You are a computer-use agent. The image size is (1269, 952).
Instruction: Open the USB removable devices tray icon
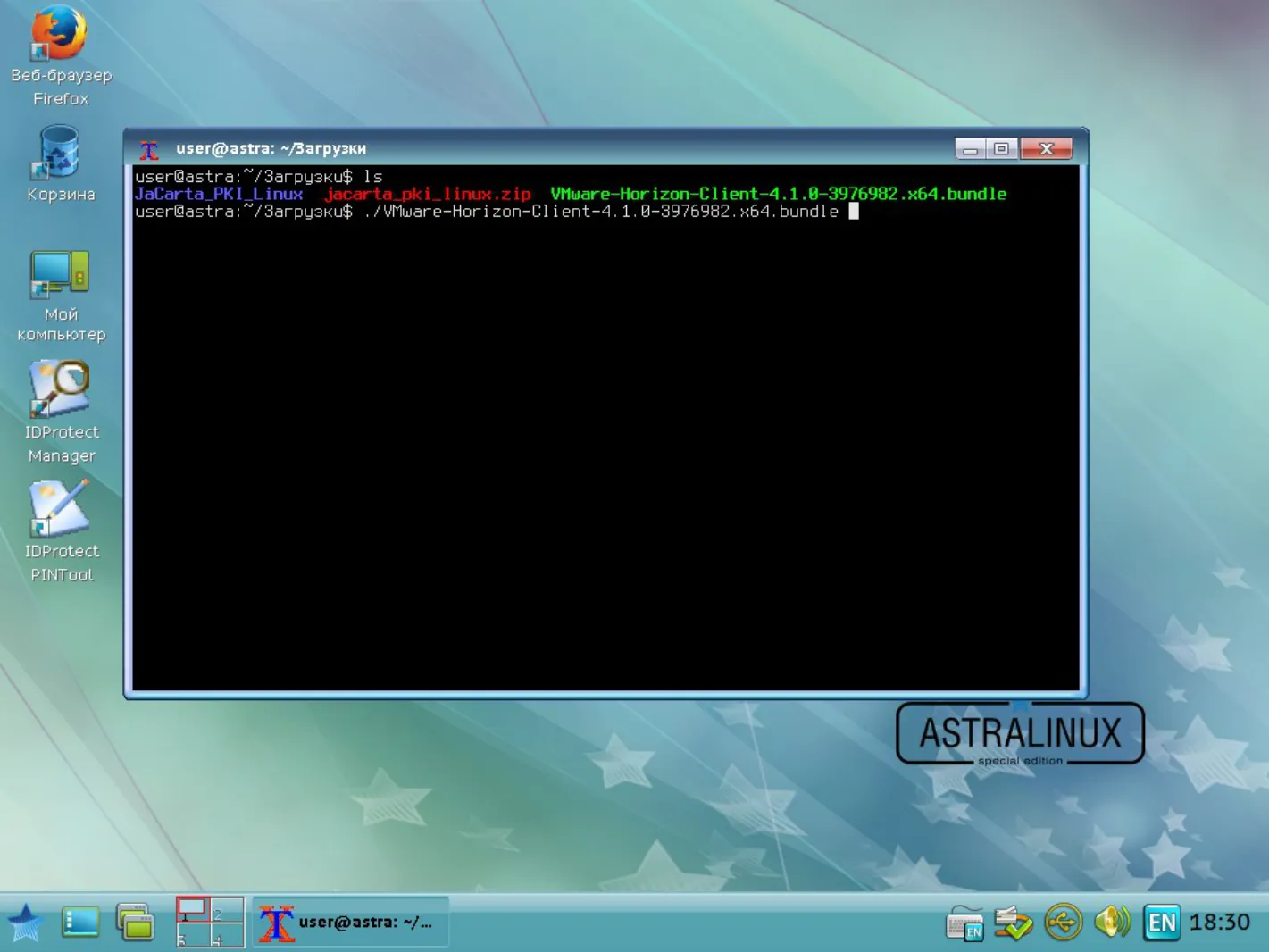point(1063,923)
